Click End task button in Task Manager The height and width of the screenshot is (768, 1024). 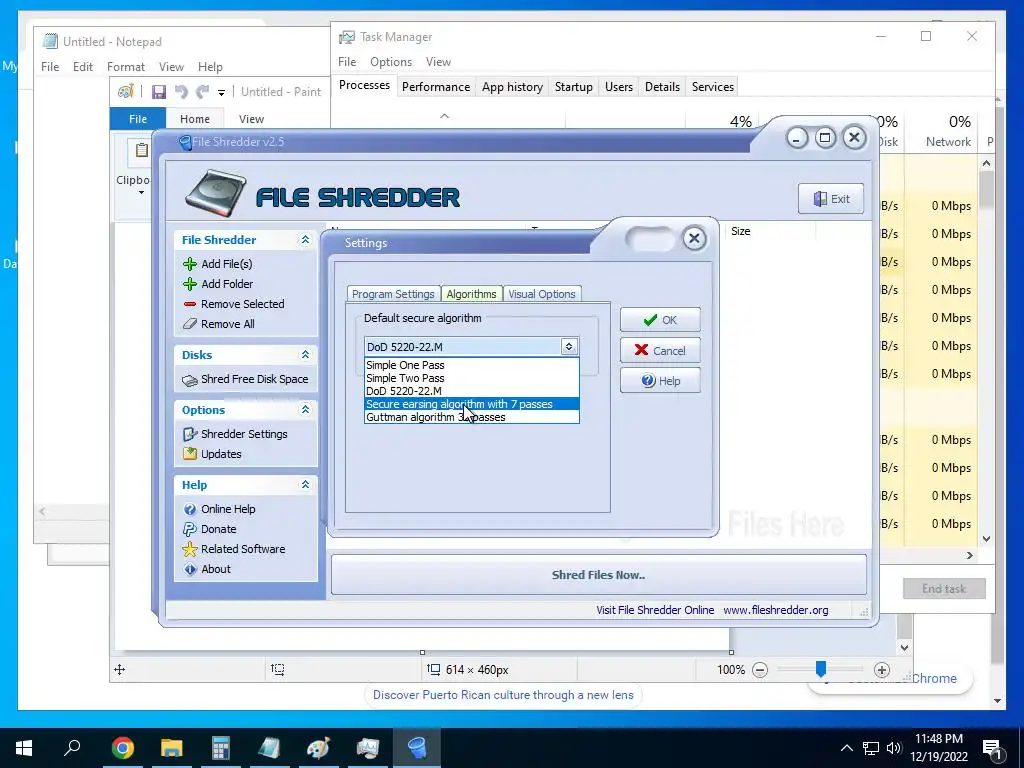click(944, 589)
